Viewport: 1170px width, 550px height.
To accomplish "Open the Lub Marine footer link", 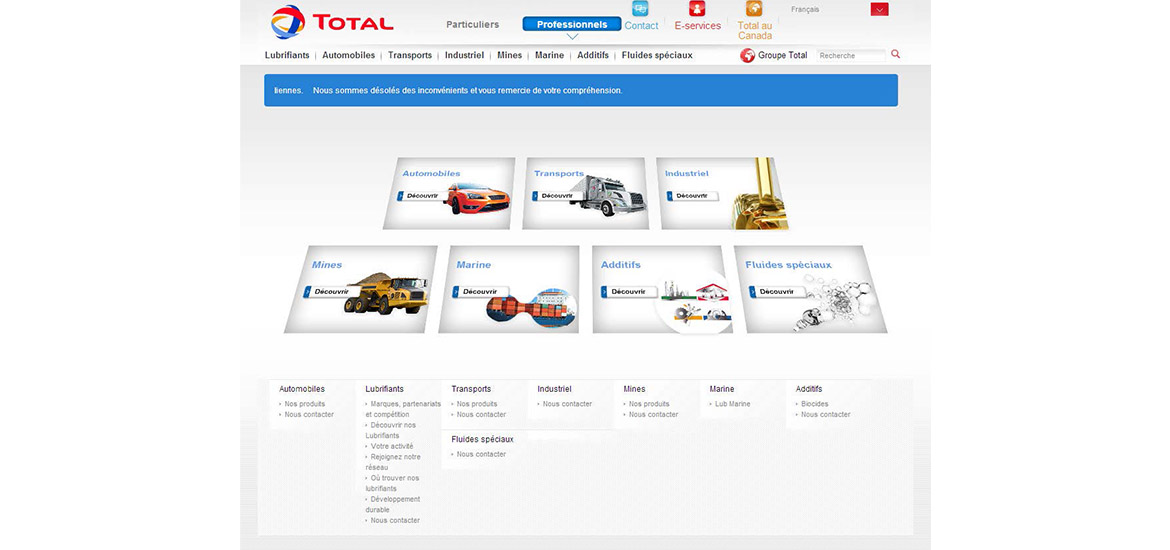I will (732, 404).
